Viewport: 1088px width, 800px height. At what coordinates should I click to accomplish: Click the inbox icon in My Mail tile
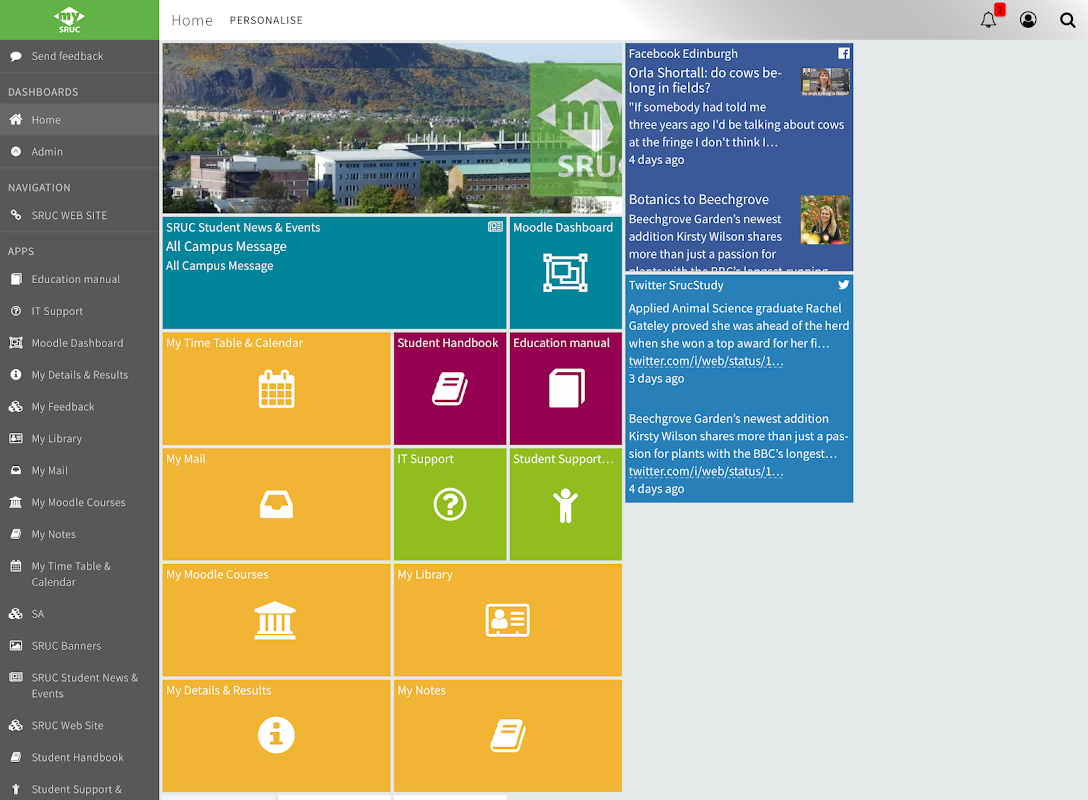pyautogui.click(x=276, y=504)
